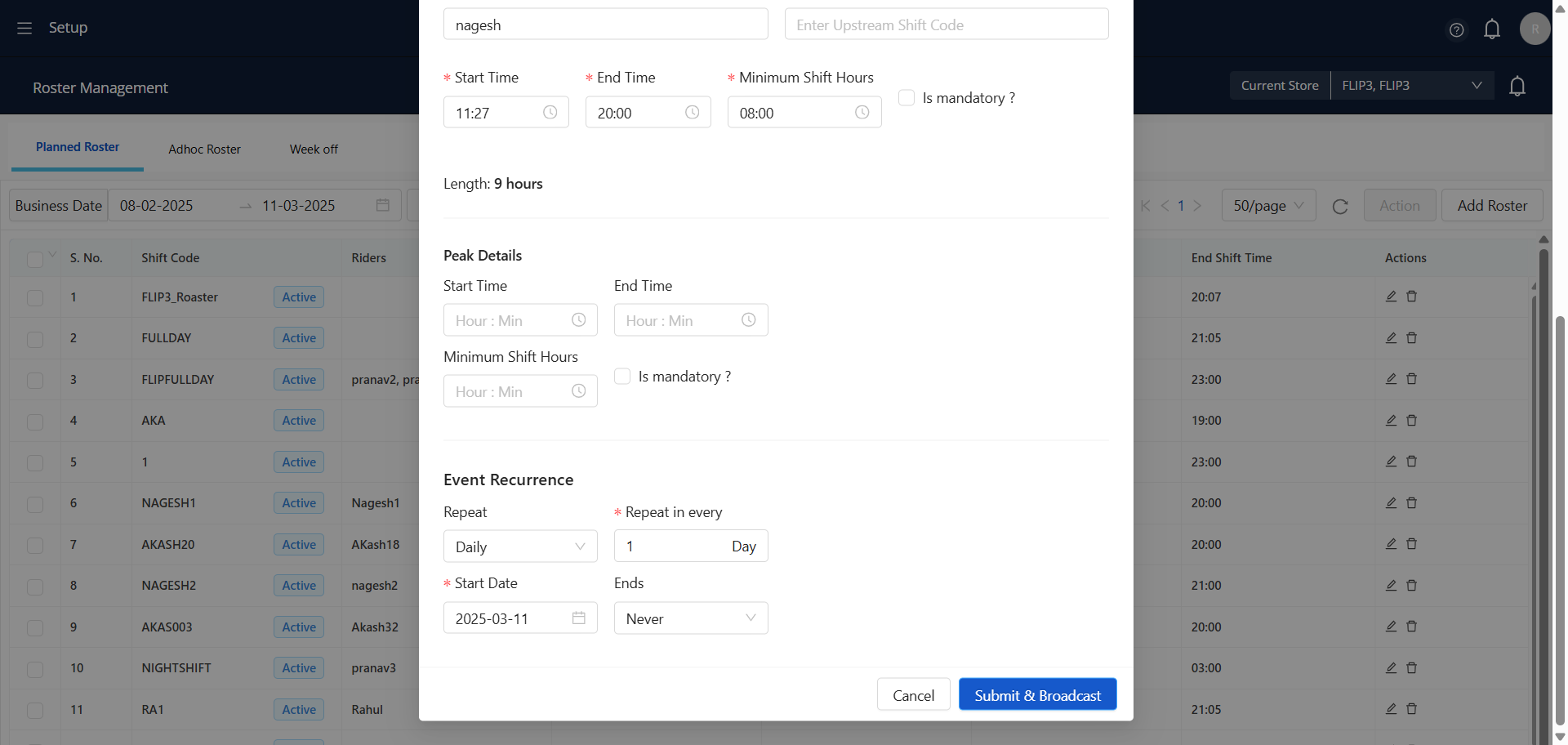1568x745 pixels.
Task: Click the Shift Code column header
Action: click(x=170, y=258)
